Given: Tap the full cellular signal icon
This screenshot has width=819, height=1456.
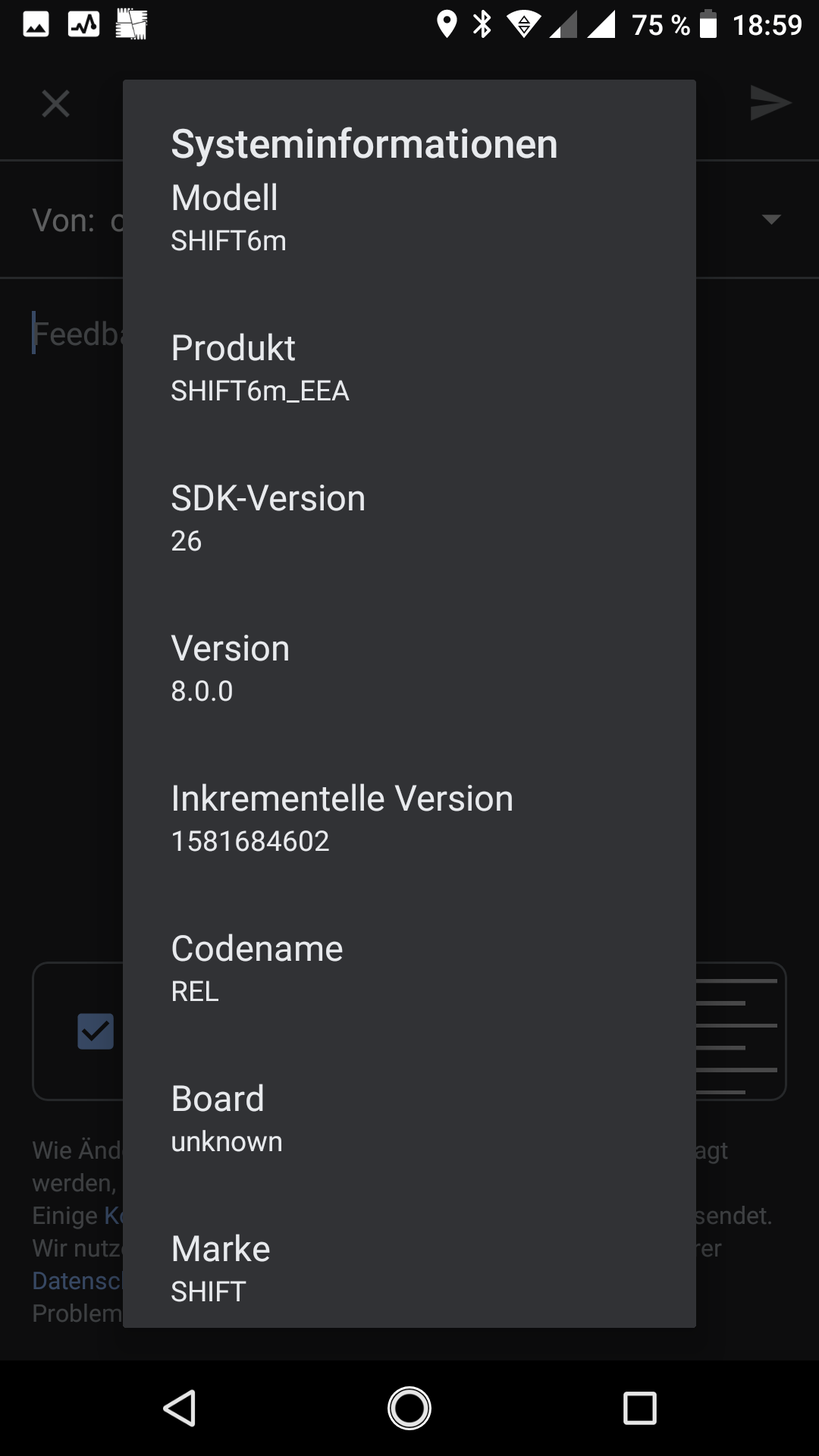Looking at the screenshot, I should point(601,26).
